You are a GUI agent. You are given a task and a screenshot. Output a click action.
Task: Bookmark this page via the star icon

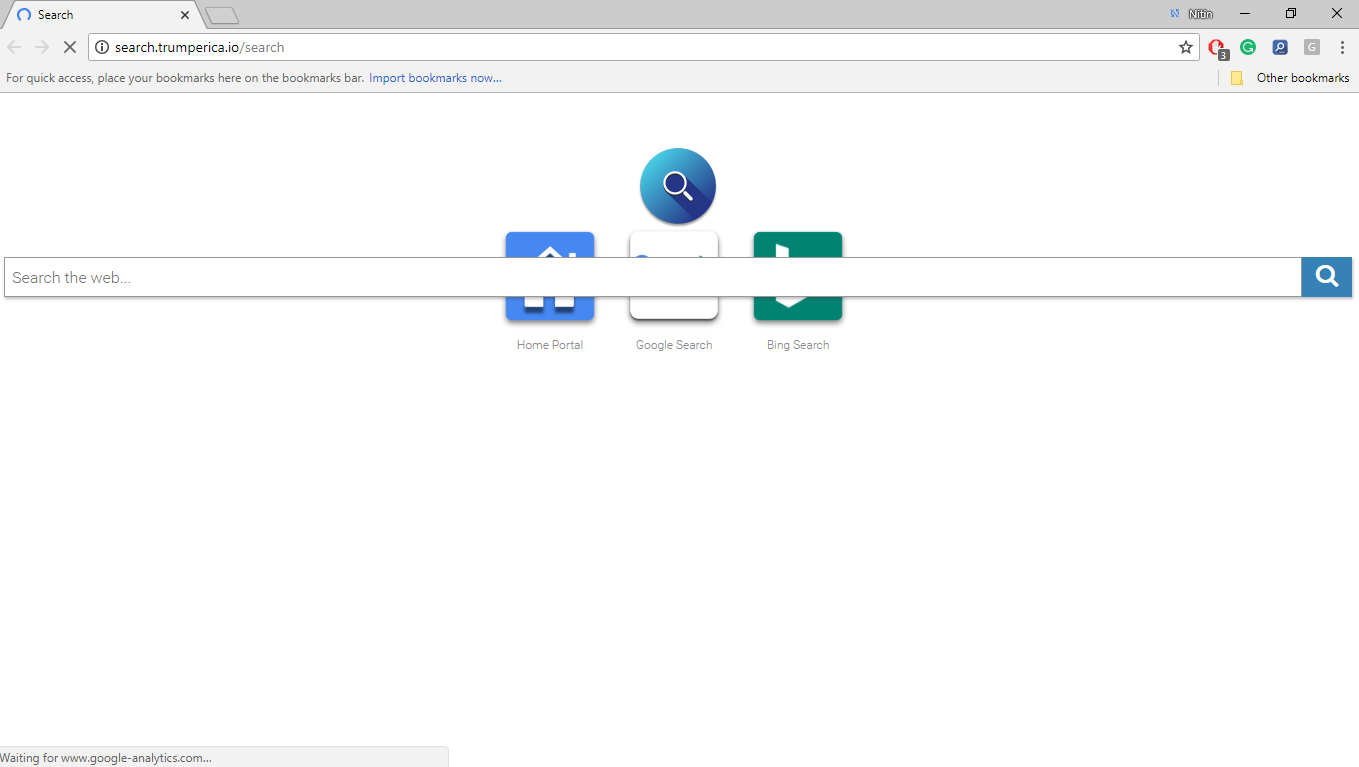click(x=1185, y=47)
